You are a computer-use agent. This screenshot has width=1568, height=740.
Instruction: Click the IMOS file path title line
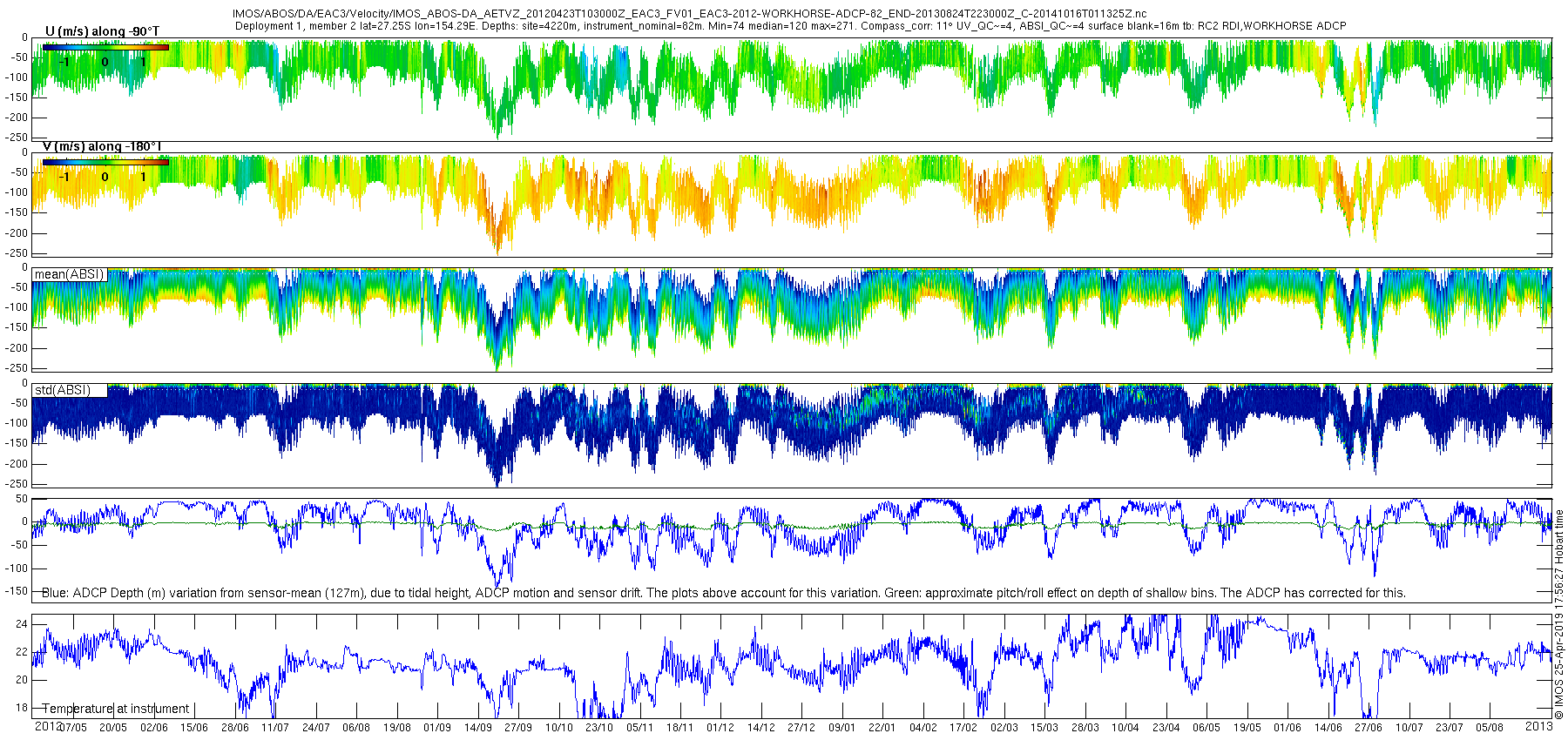689,14
